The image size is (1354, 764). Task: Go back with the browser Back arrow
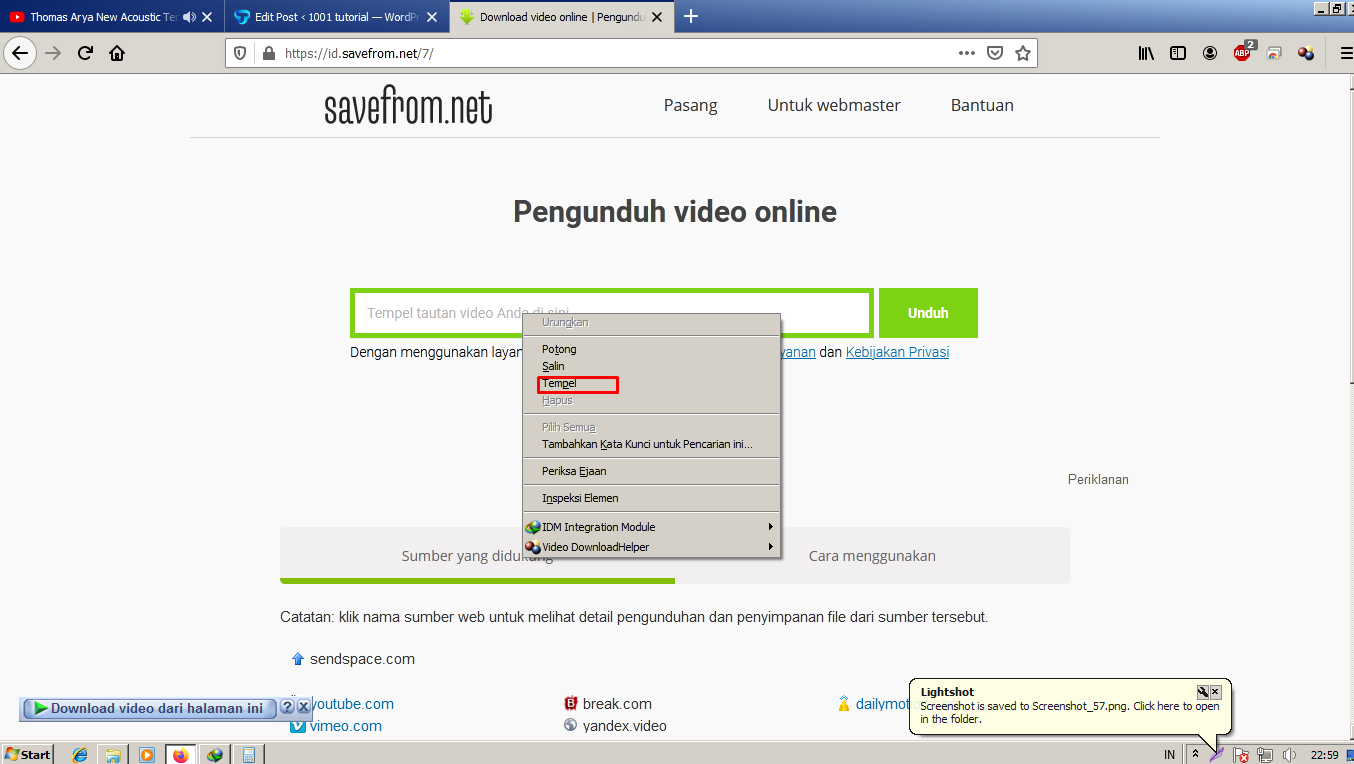[x=21, y=53]
